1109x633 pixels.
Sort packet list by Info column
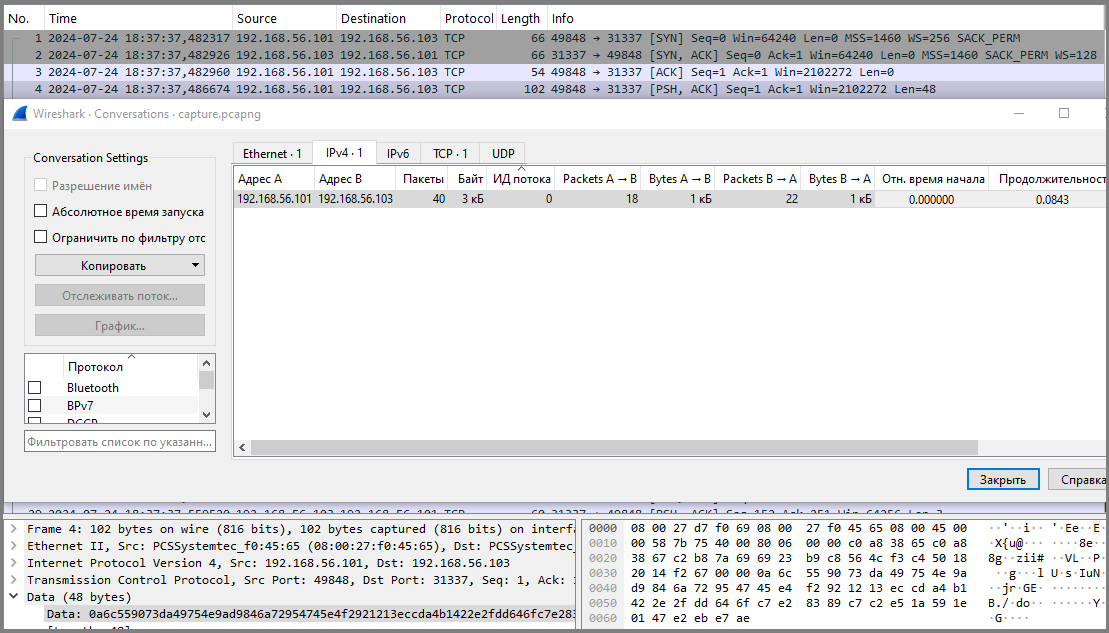[x=826, y=18]
